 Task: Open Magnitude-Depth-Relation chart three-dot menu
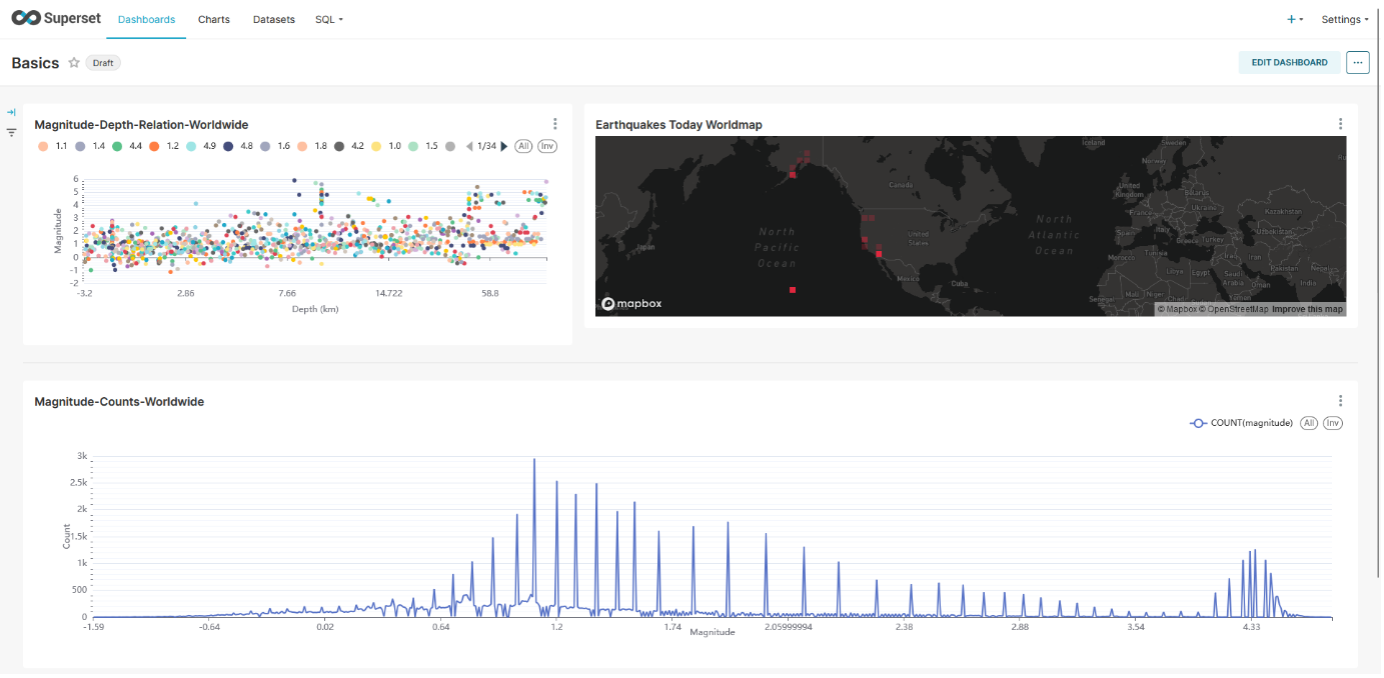pos(555,124)
